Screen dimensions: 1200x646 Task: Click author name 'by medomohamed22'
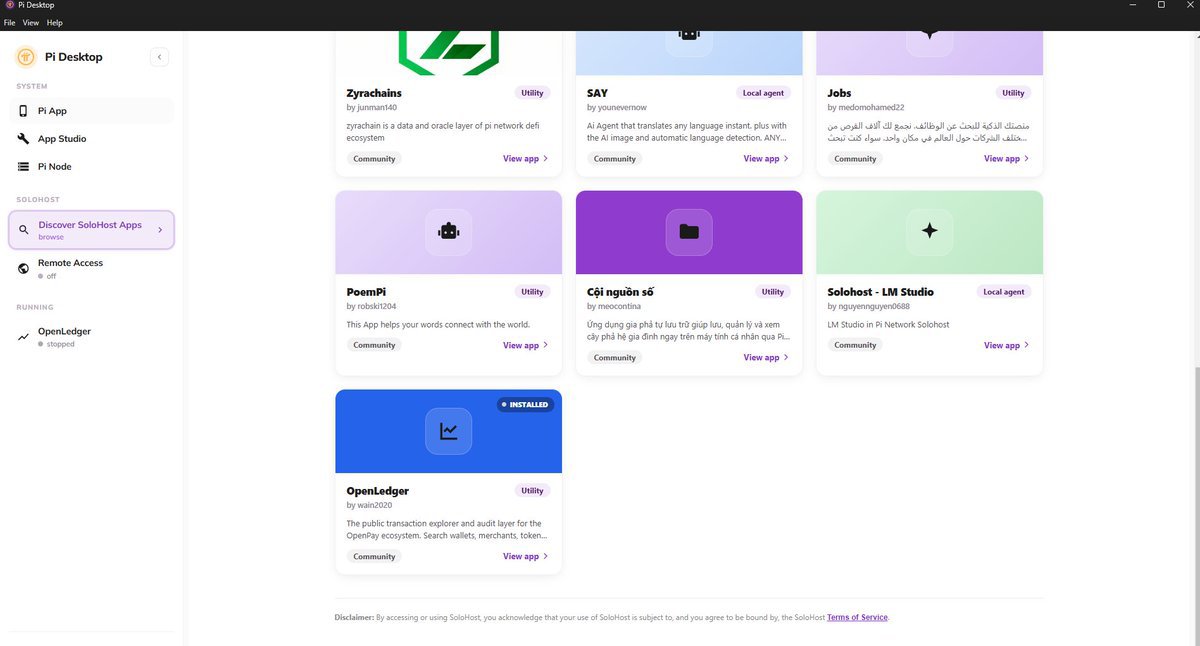[866, 107]
